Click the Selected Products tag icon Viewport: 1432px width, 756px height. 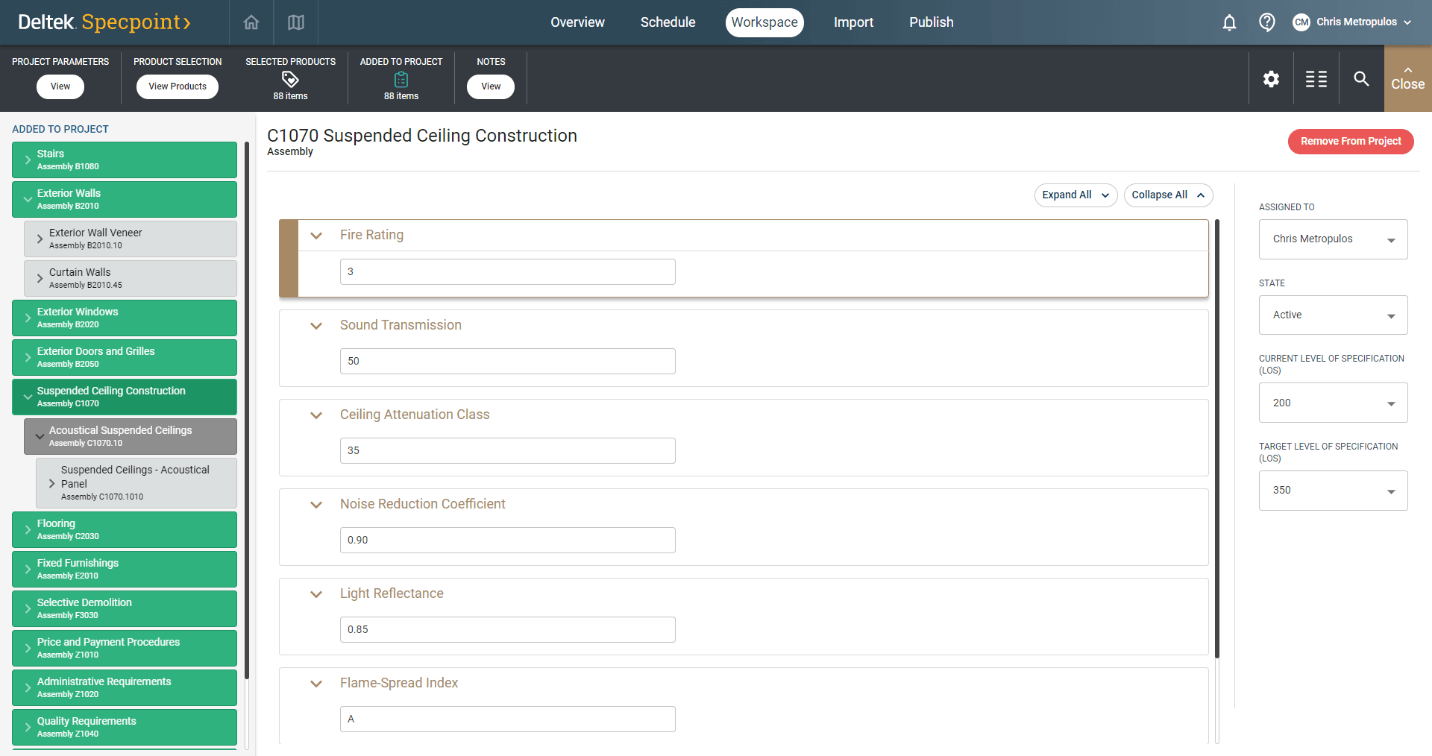(290, 79)
